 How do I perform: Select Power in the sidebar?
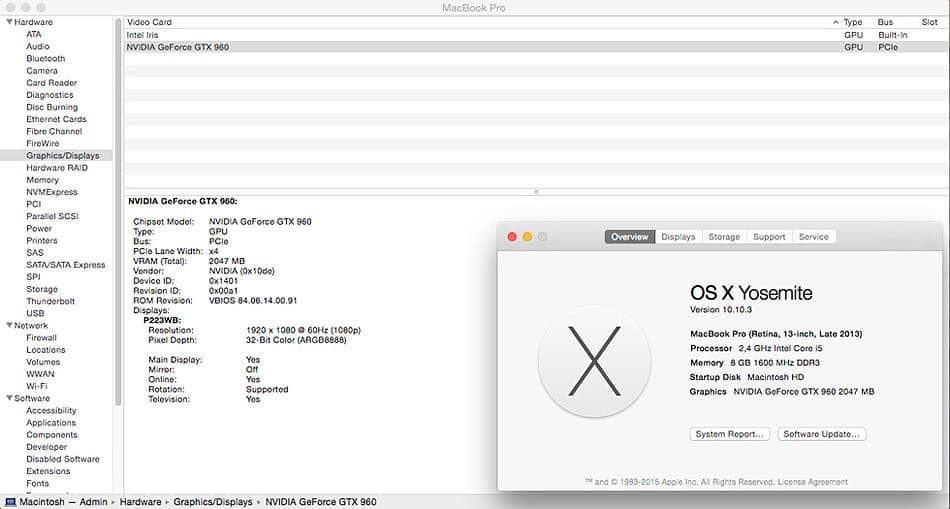(x=39, y=228)
